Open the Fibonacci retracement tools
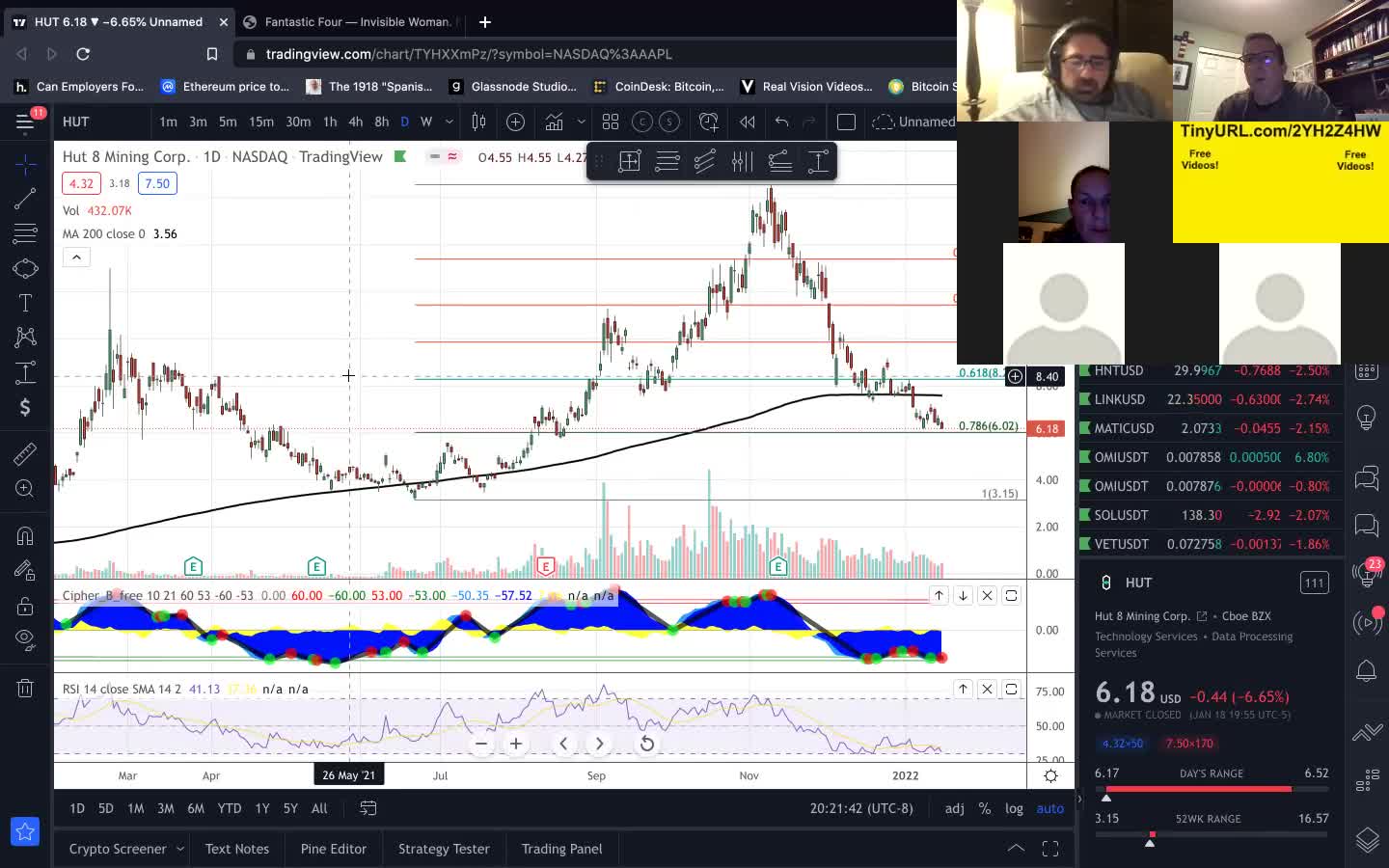1389x868 pixels. coord(25,233)
